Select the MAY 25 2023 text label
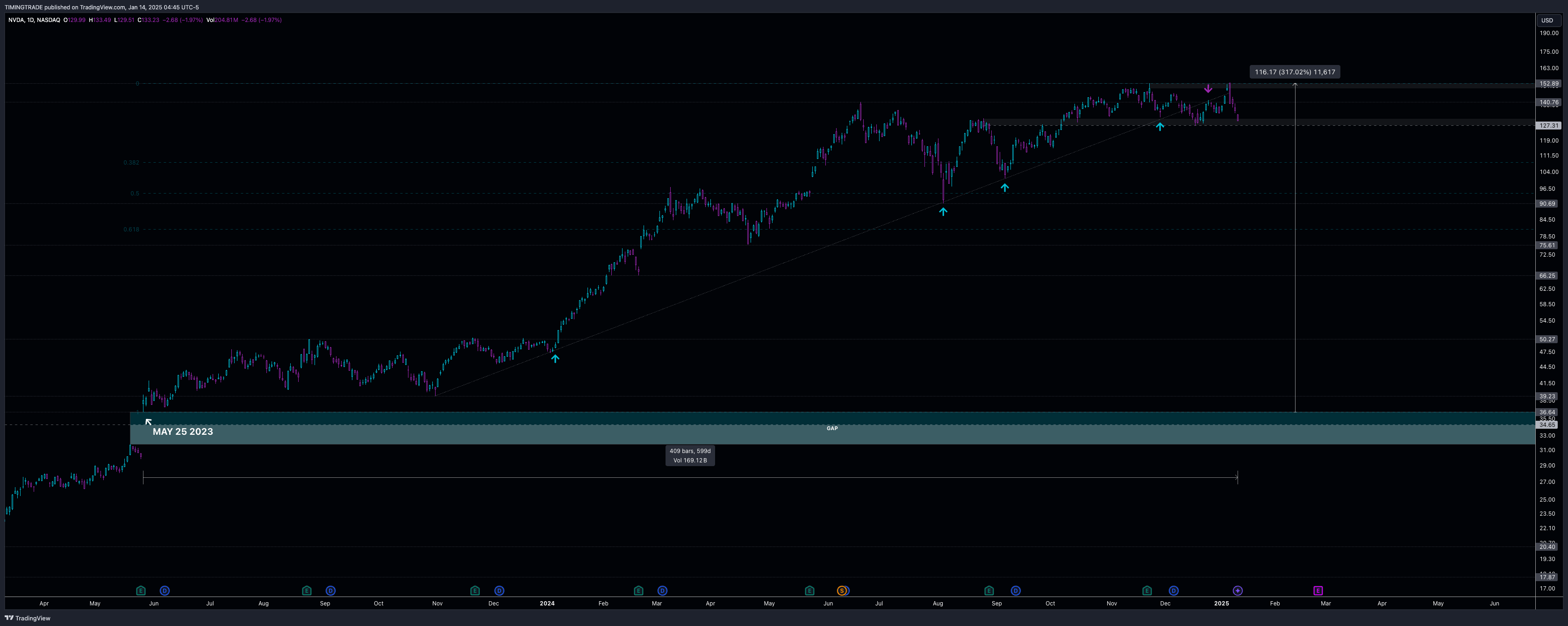This screenshot has height=626, width=1568. click(x=183, y=432)
